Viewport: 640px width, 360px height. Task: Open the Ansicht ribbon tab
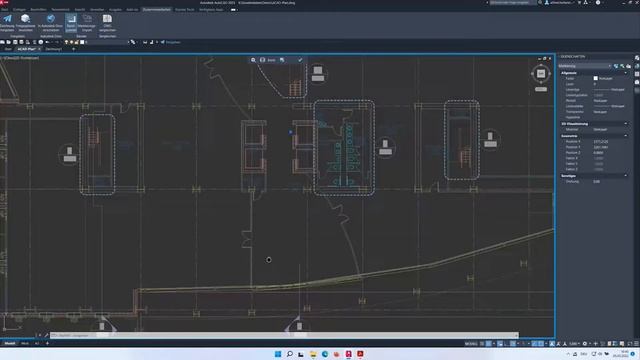click(80, 9)
